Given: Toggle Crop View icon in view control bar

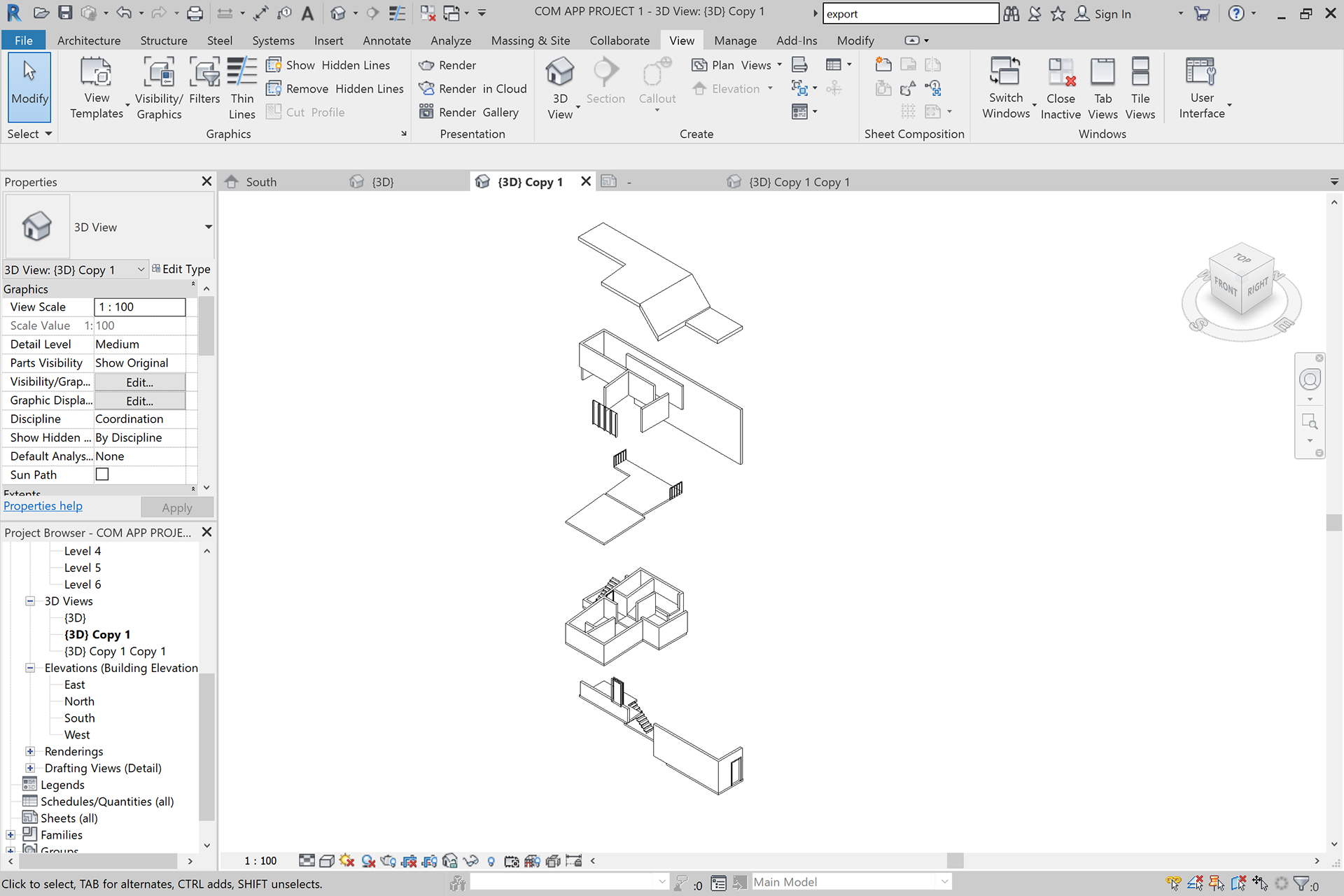Looking at the screenshot, I should (x=409, y=861).
